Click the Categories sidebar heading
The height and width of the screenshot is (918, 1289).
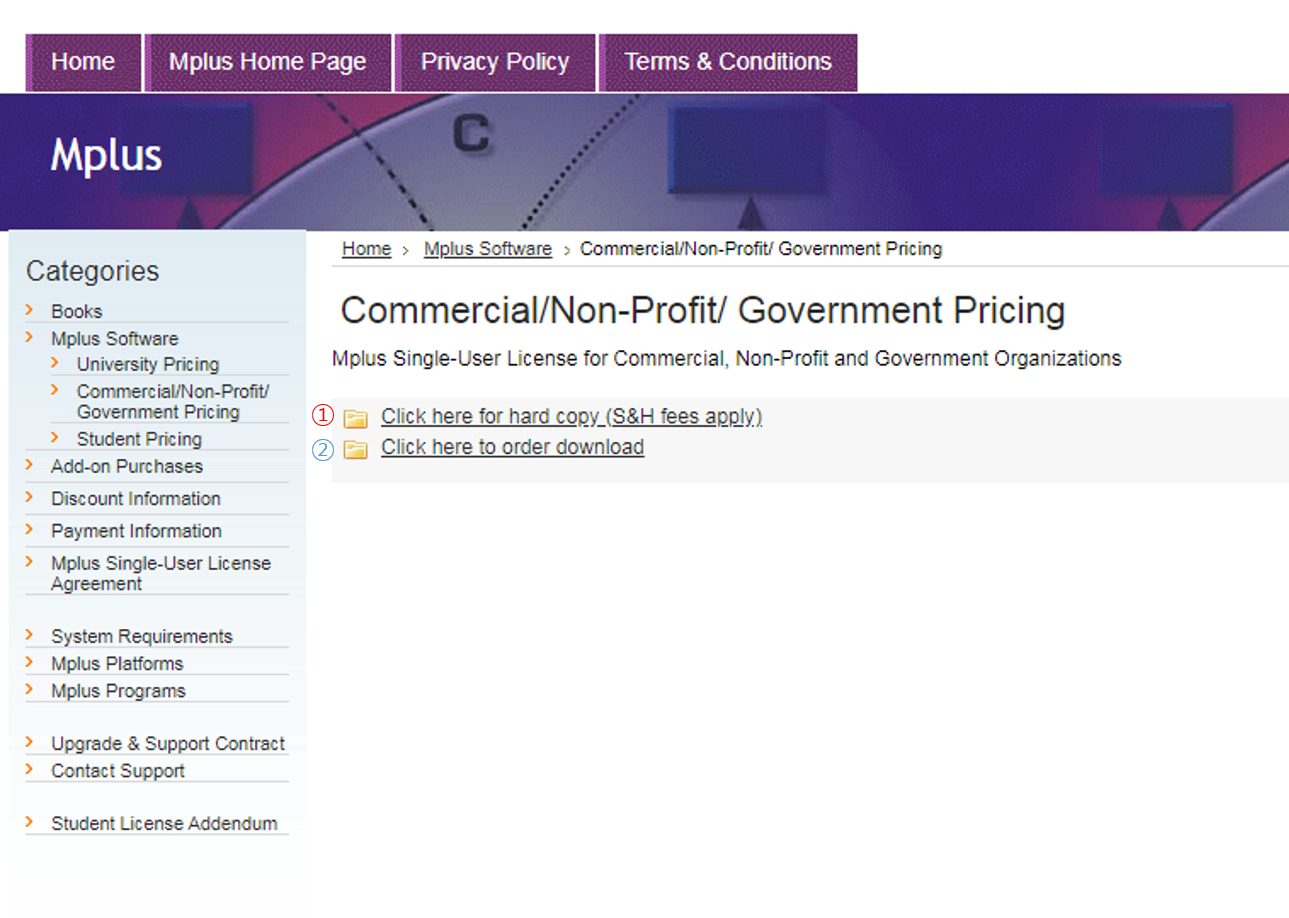pyautogui.click(x=92, y=271)
